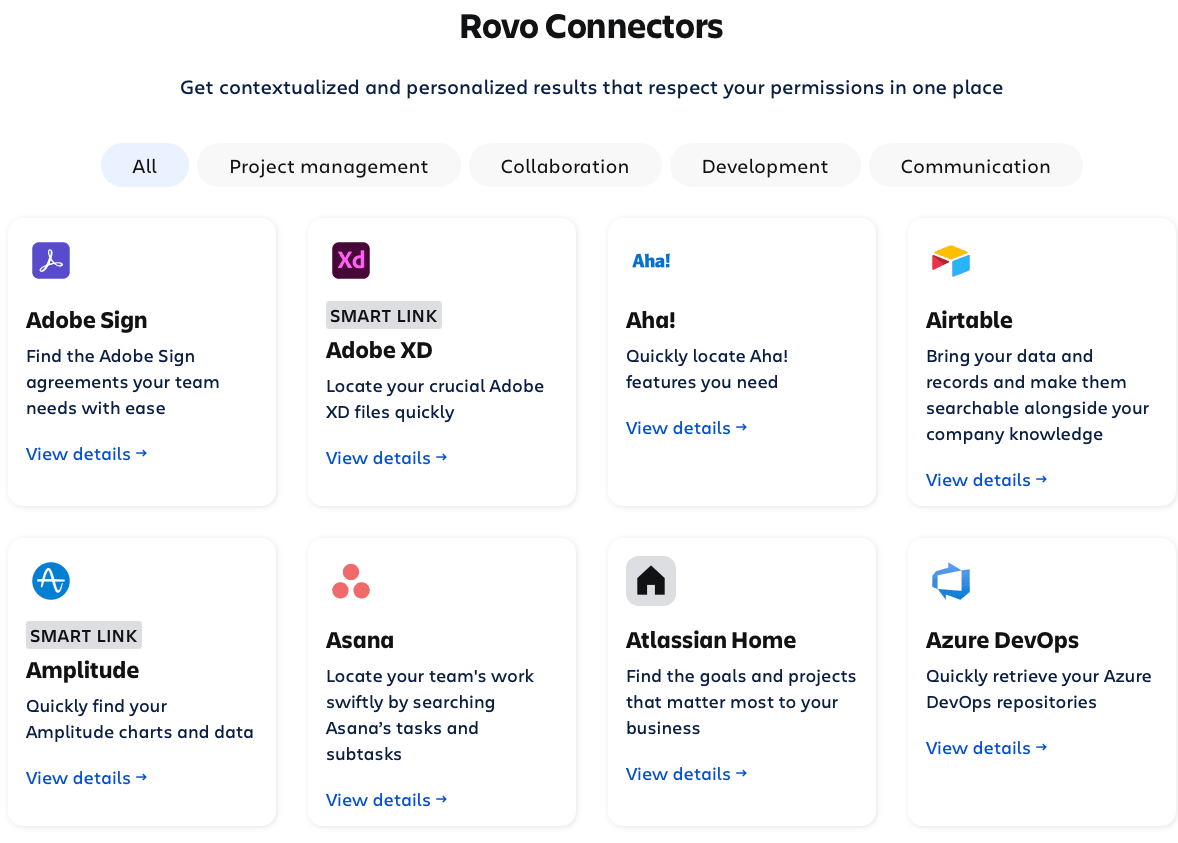Image resolution: width=1178 pixels, height=843 pixels.
Task: Click the 'Get contextualized and personalized results' subtitle
Action: point(591,88)
